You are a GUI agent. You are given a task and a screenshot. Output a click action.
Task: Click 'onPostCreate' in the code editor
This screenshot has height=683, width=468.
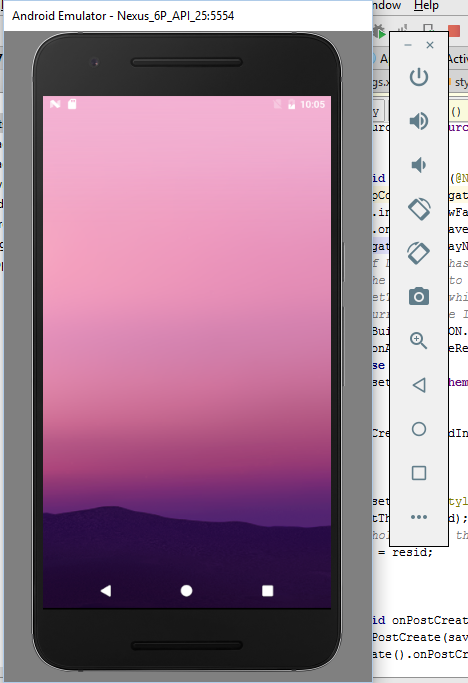(429, 620)
